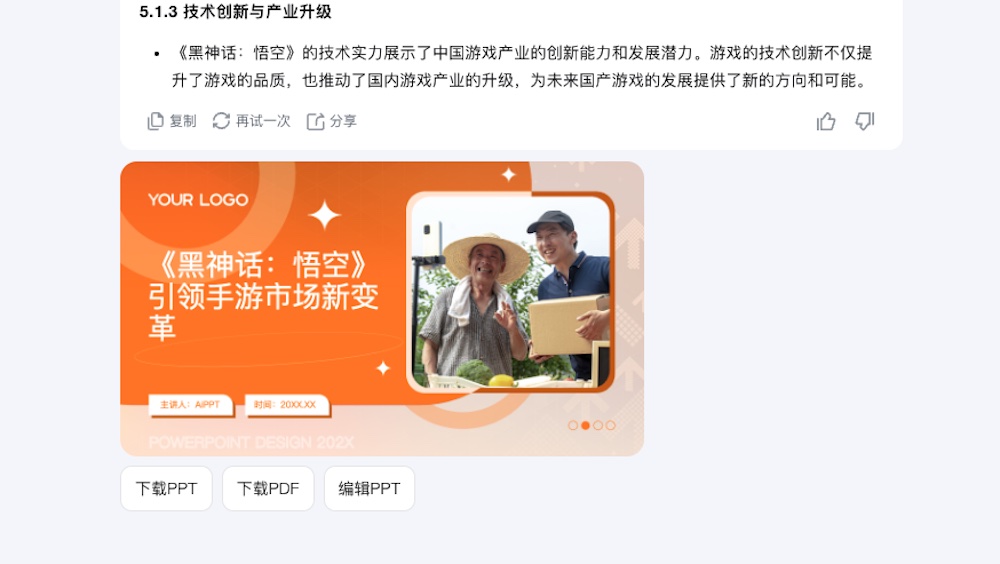Click the 主讲人: AiPPT tag on slide
Viewport: 1000px width, 564px height.
(190, 404)
